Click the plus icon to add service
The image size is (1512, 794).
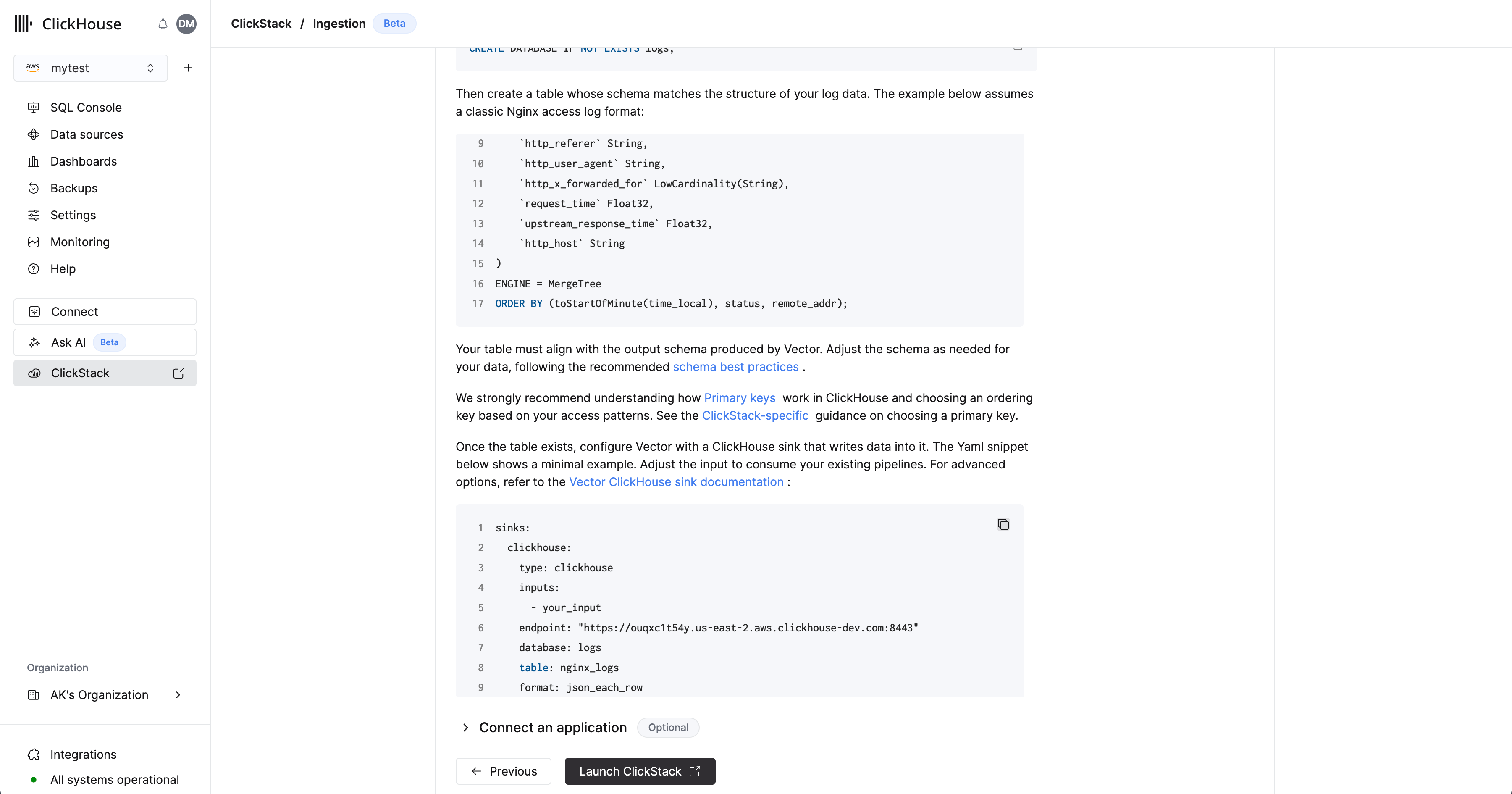coord(188,68)
